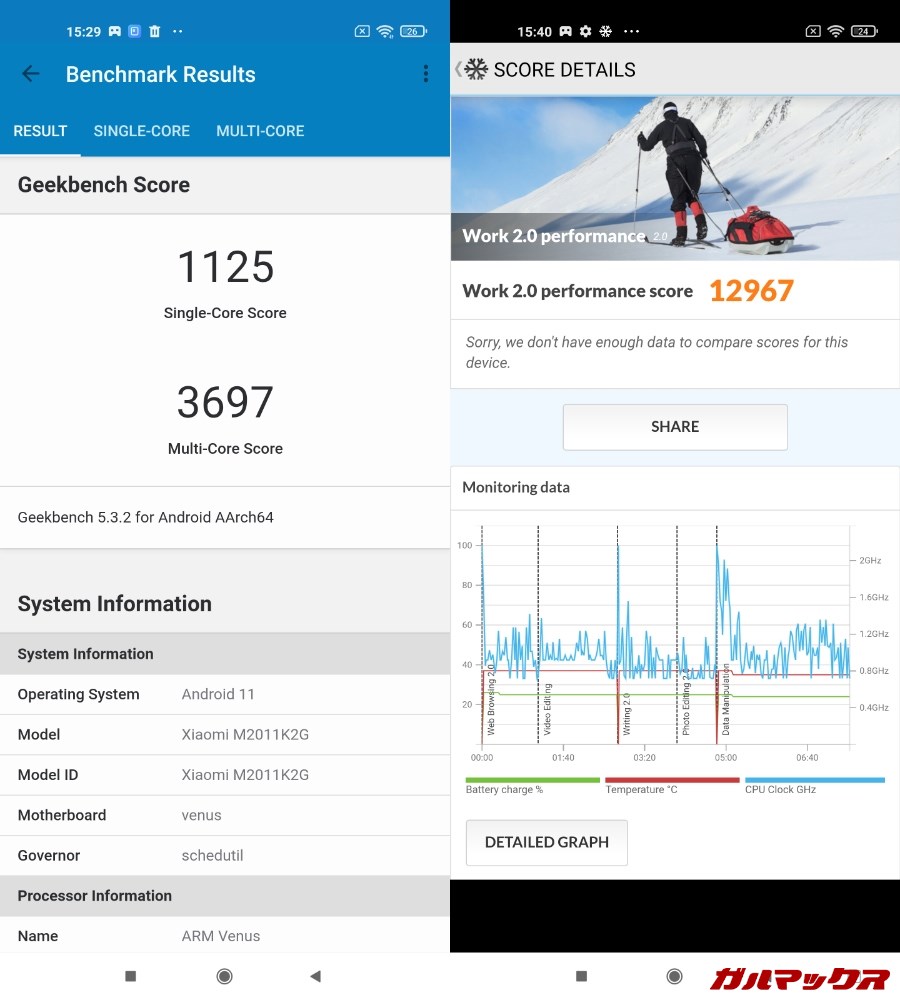The height and width of the screenshot is (1000, 900).
Task: Tap the back arrow in Benchmark Results
Action: pyautogui.click(x=31, y=74)
